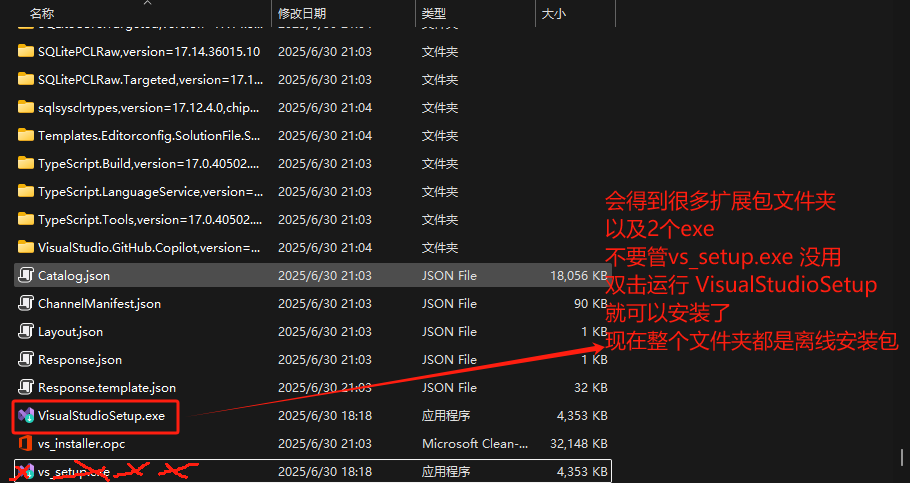
Task: Sort by the 大小 column header
Action: (554, 13)
